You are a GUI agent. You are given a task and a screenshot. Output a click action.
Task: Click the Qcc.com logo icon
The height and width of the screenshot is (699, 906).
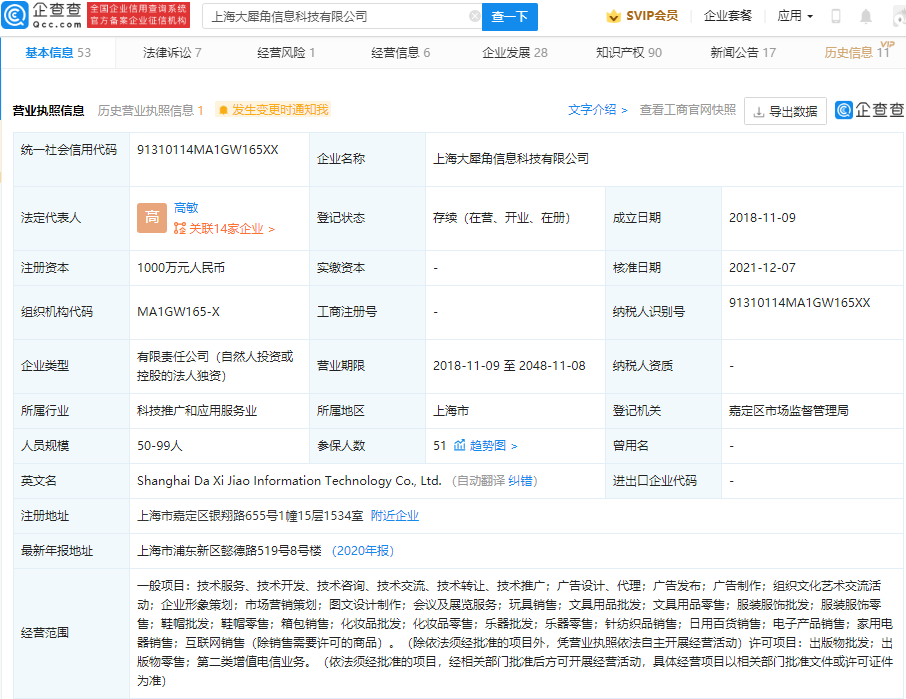(14, 15)
